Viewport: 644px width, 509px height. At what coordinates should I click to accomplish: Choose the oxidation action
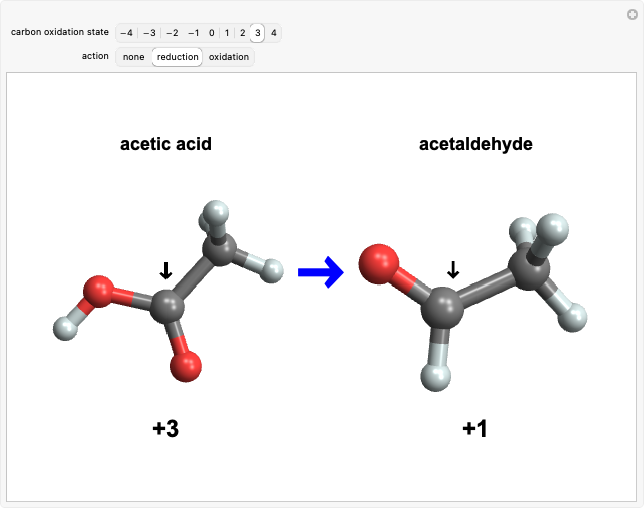pyautogui.click(x=229, y=57)
